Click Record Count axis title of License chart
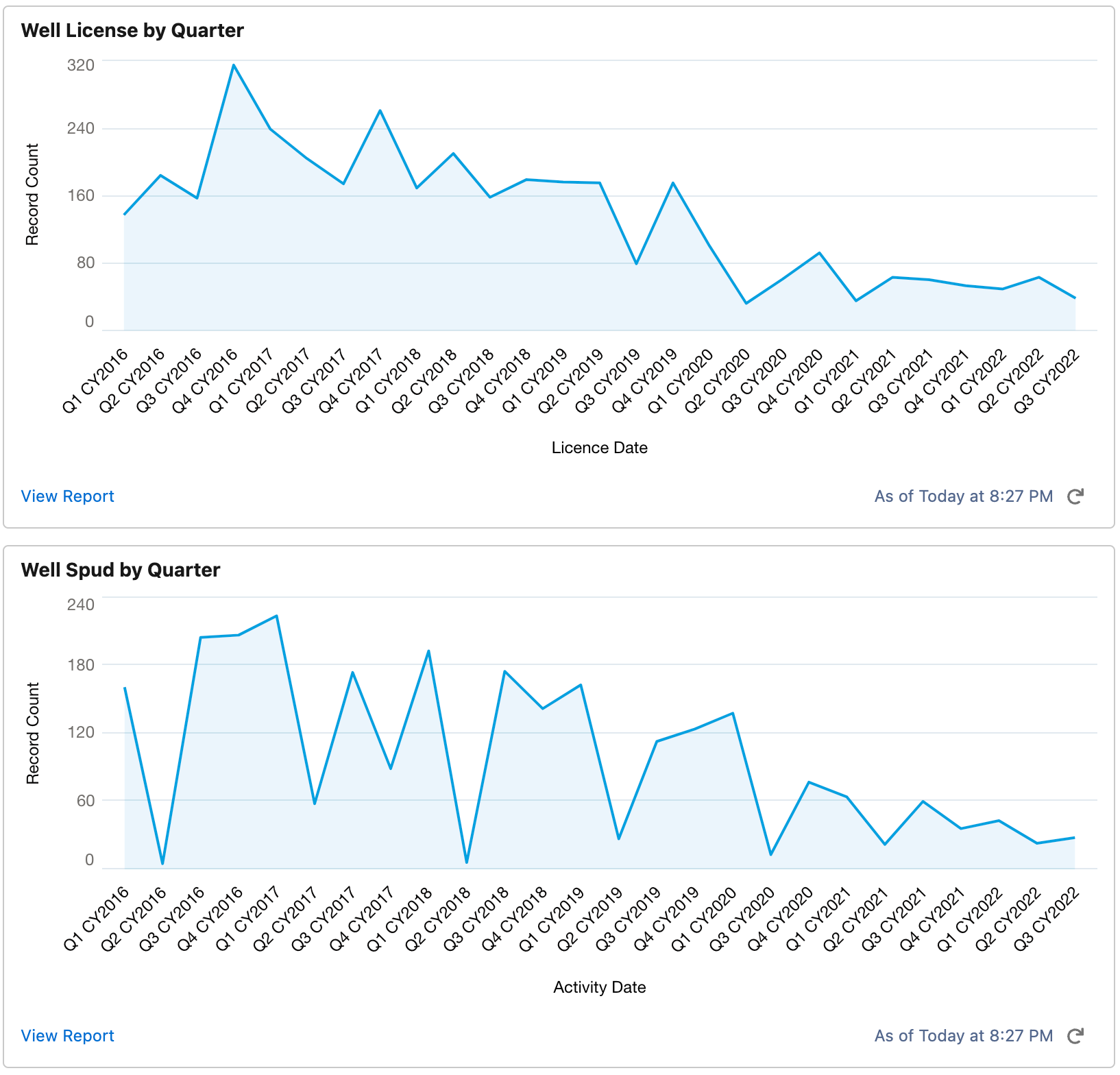Screen dimensions: 1120x1075 click(x=32, y=195)
